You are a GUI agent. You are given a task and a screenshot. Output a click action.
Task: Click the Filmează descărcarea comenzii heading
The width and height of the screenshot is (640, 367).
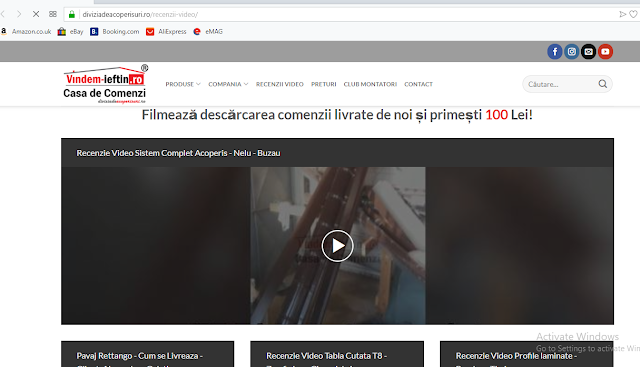coord(337,115)
